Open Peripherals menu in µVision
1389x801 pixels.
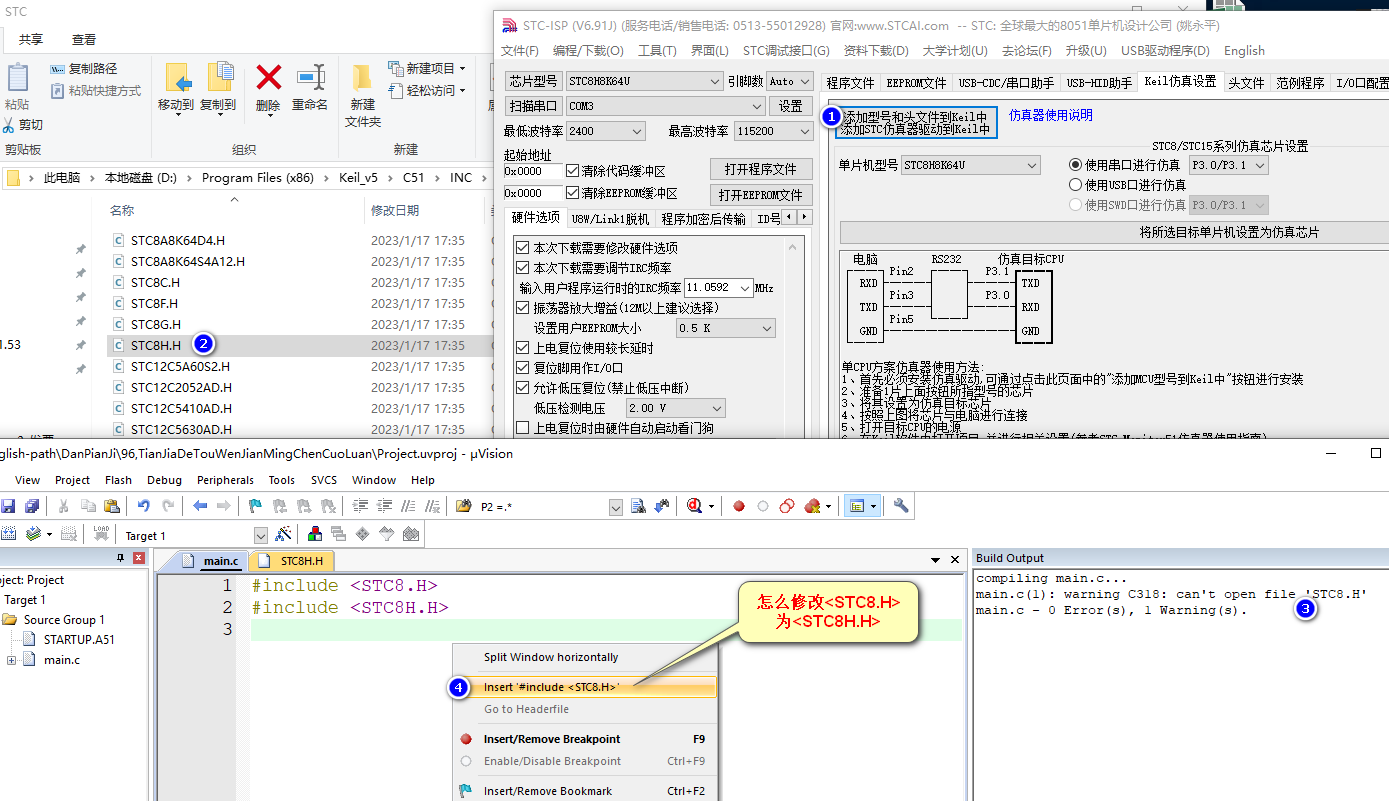coord(225,480)
